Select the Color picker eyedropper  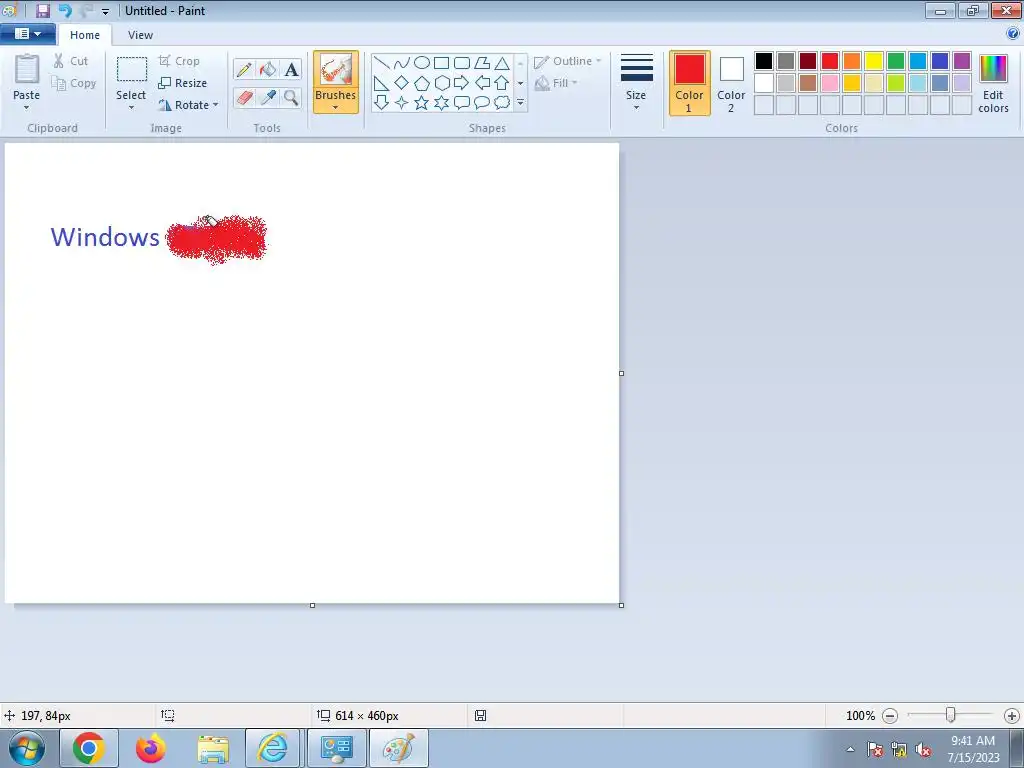(268, 98)
